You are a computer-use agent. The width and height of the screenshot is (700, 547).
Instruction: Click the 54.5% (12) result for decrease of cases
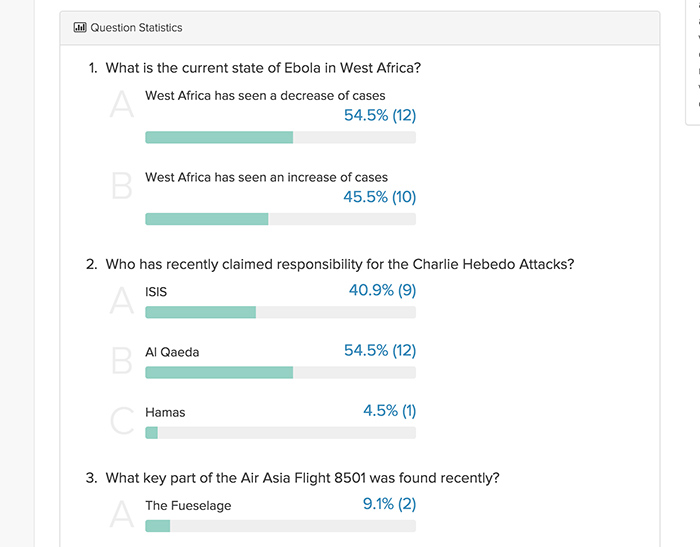[380, 115]
